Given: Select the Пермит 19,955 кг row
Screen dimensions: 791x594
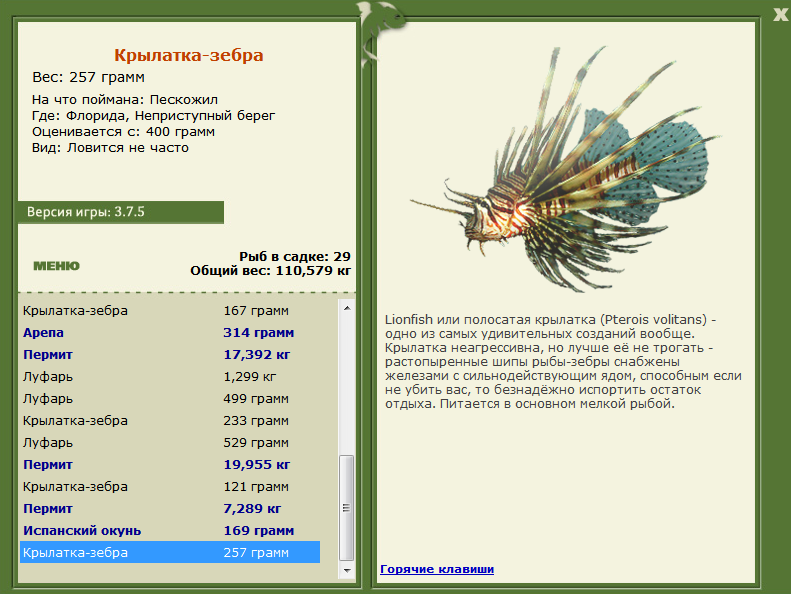Looking at the screenshot, I should 170,464.
